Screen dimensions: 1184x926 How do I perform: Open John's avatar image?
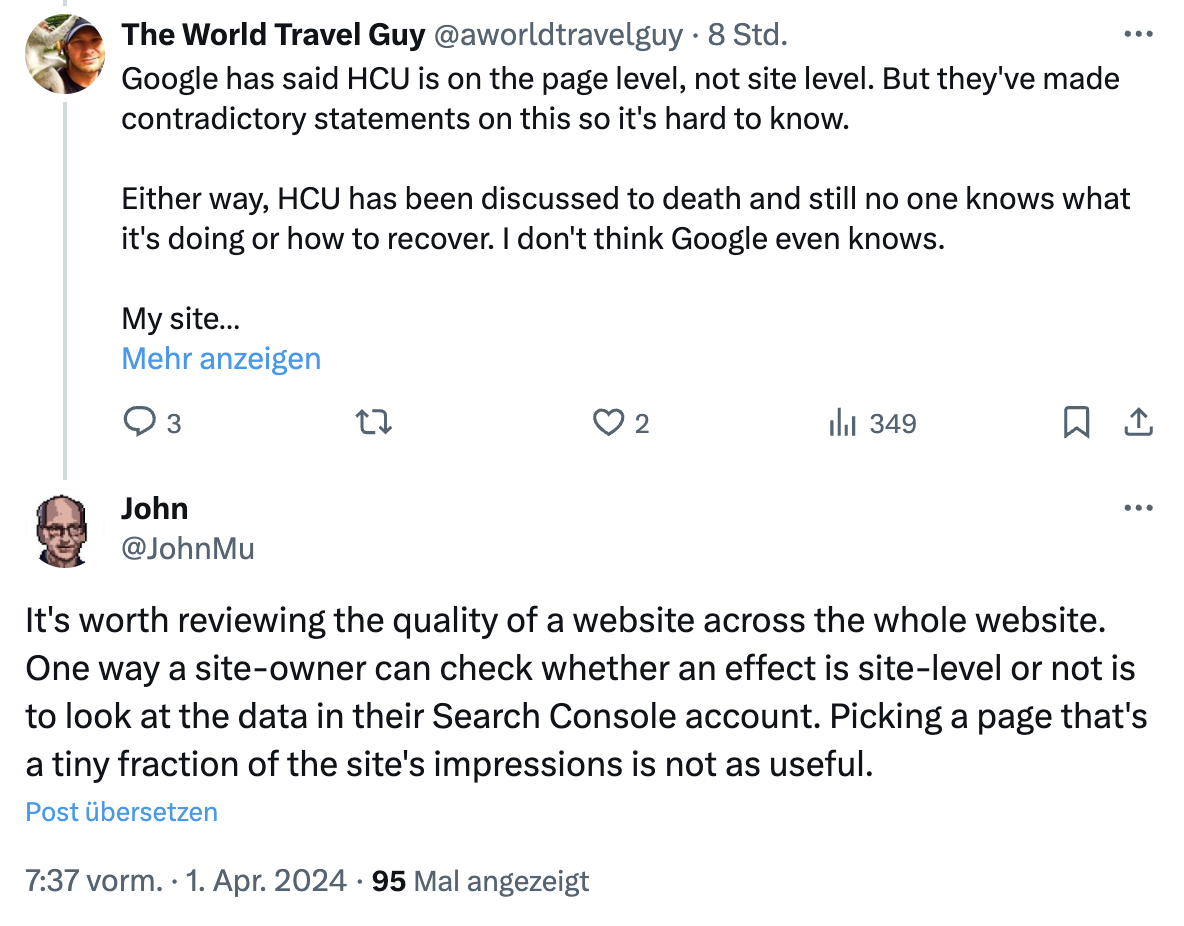[61, 530]
